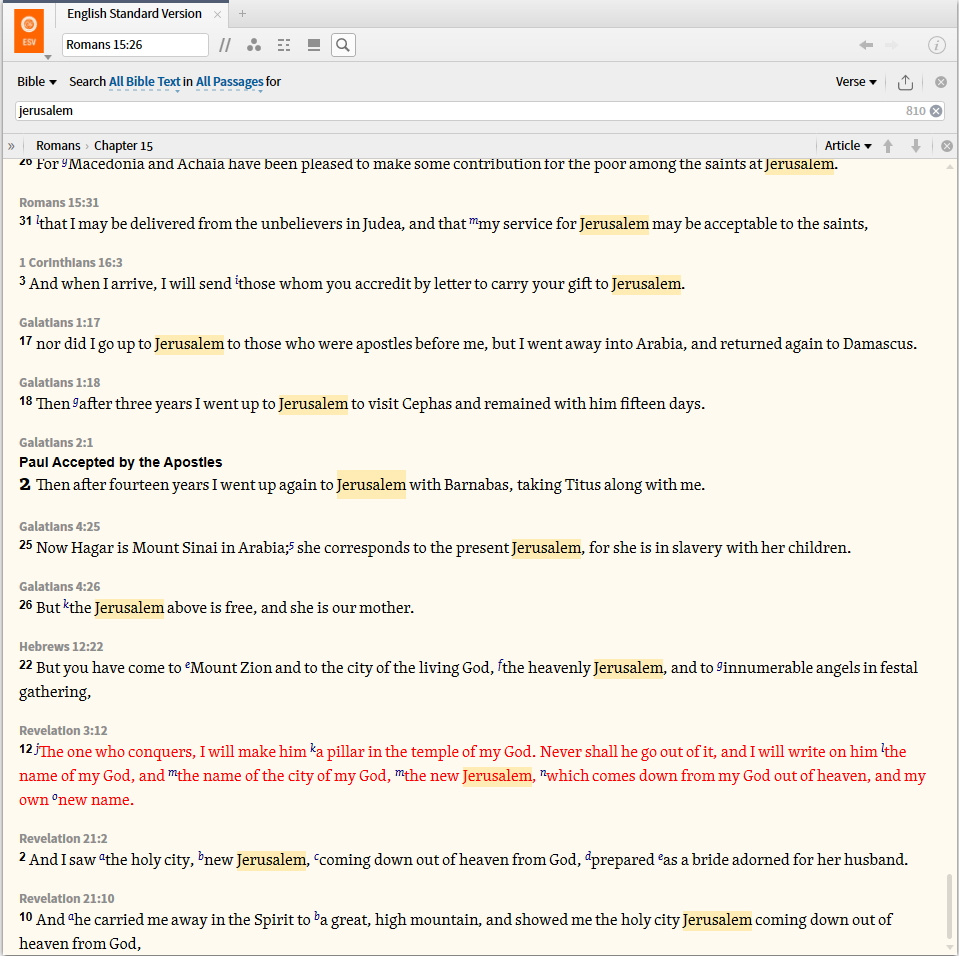Click the 810 results count
Screen dimensions: 959x956
915,111
